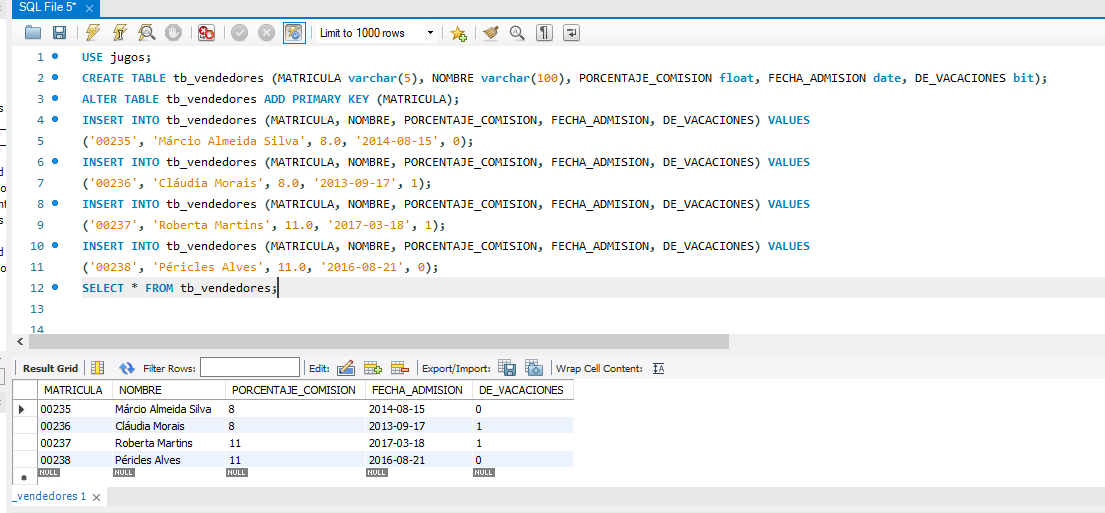Sort by DE_VACACIONES column header

[x=522, y=390]
